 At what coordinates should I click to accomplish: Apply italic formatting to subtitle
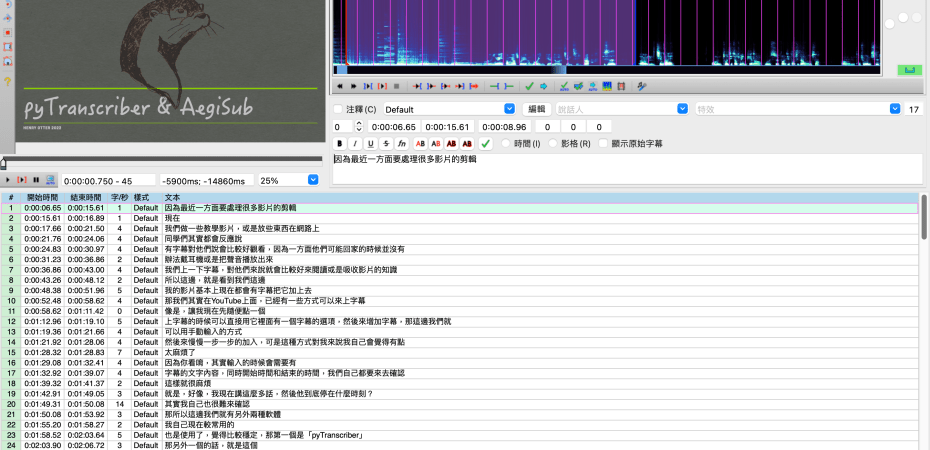tap(355, 144)
